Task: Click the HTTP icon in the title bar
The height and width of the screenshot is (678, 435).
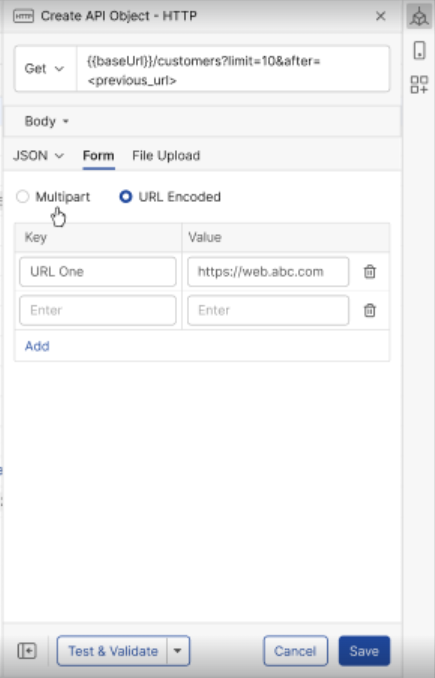Action: tap(23, 16)
